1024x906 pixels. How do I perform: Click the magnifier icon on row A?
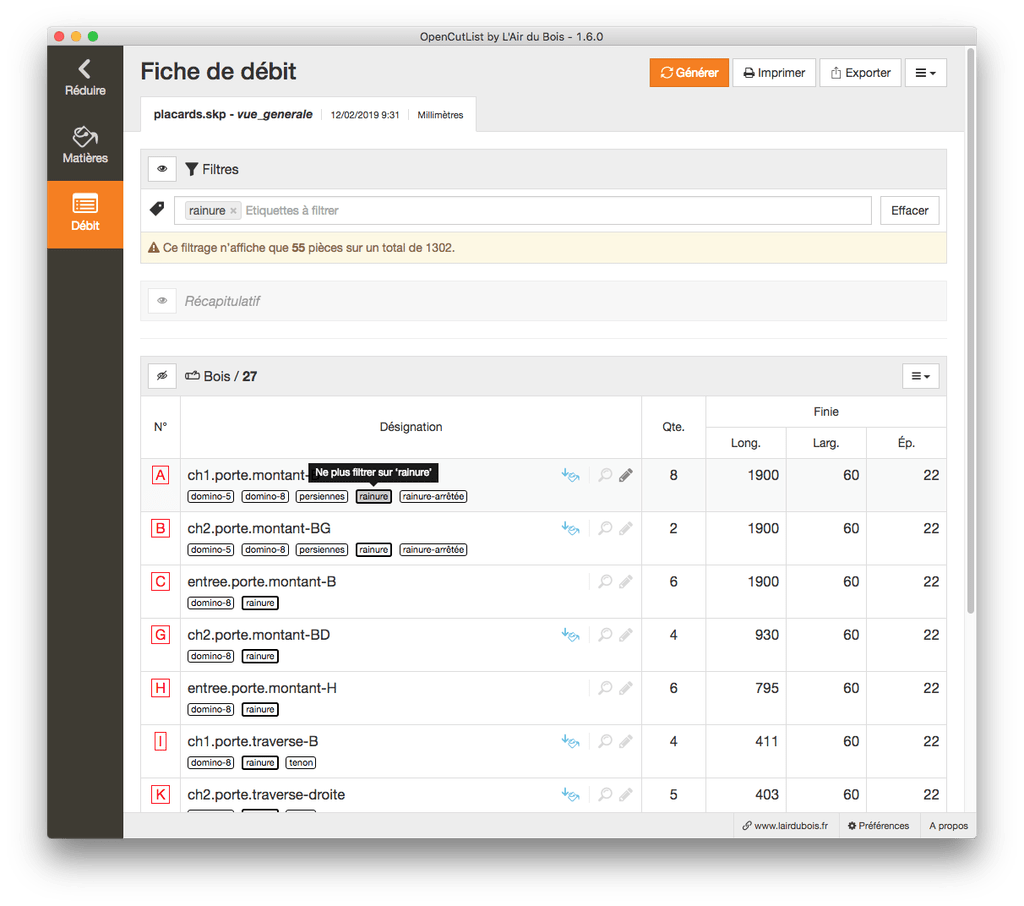point(605,475)
